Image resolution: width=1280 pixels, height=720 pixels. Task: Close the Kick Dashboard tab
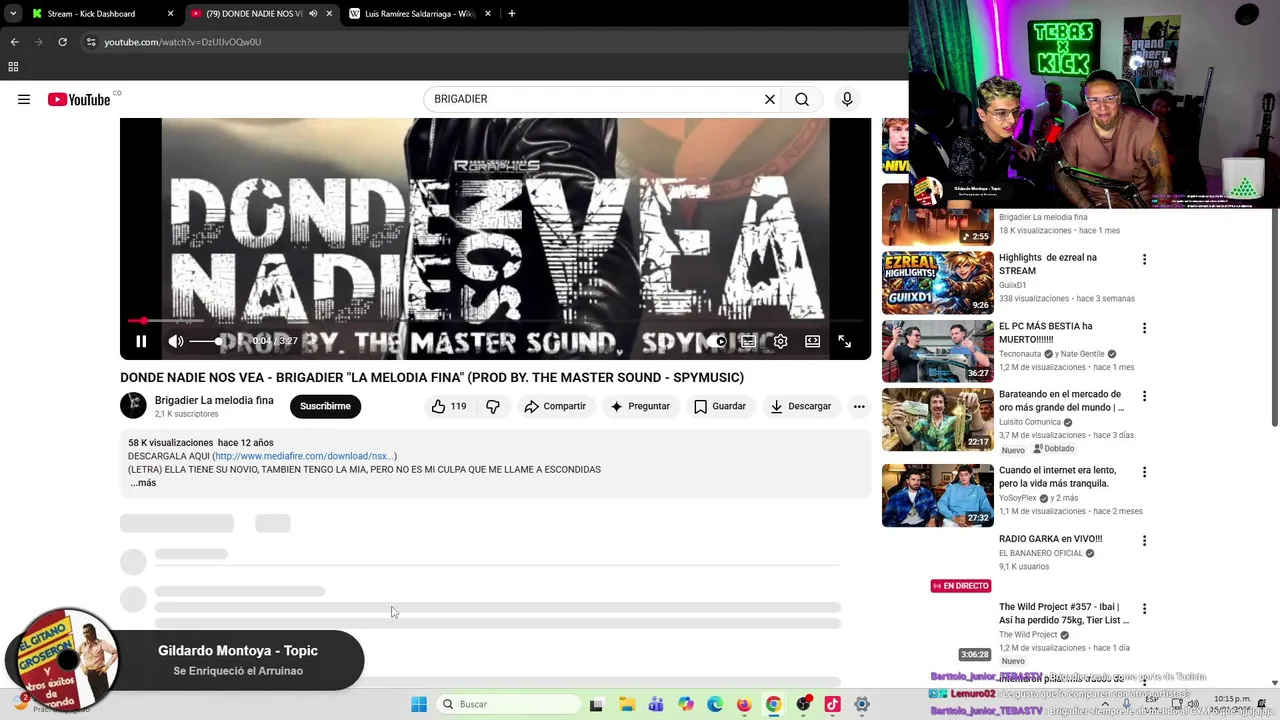(170, 14)
